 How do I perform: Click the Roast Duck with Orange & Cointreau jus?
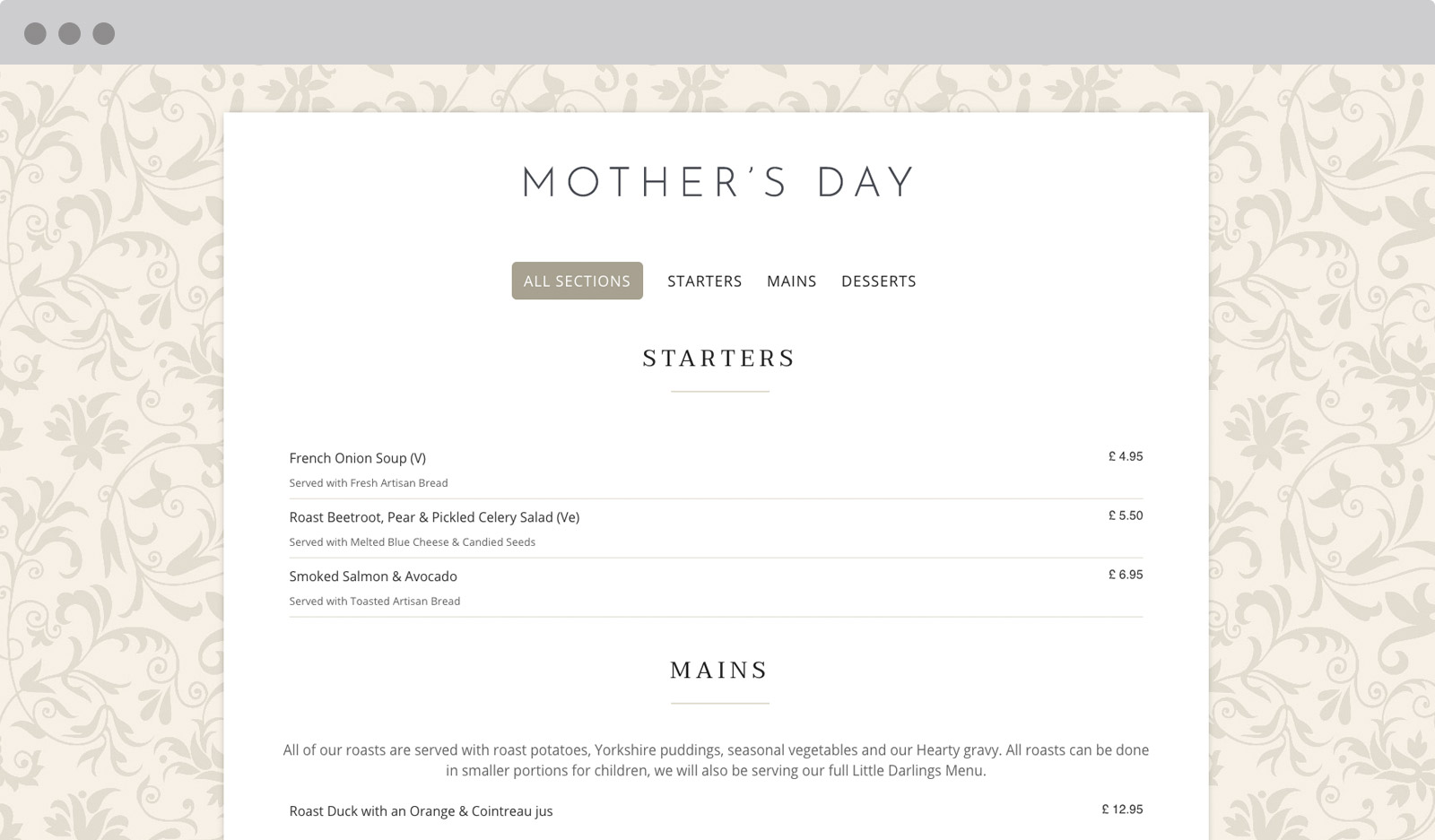coord(421,811)
